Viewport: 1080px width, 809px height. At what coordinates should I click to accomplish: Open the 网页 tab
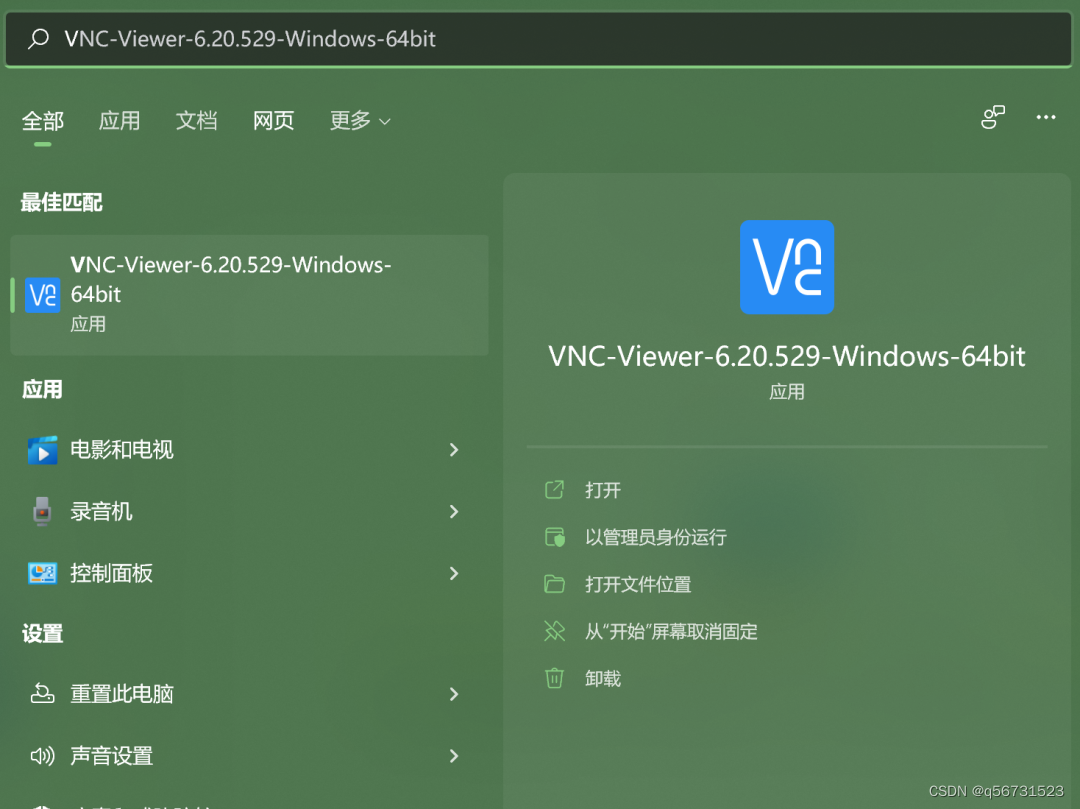coord(273,120)
